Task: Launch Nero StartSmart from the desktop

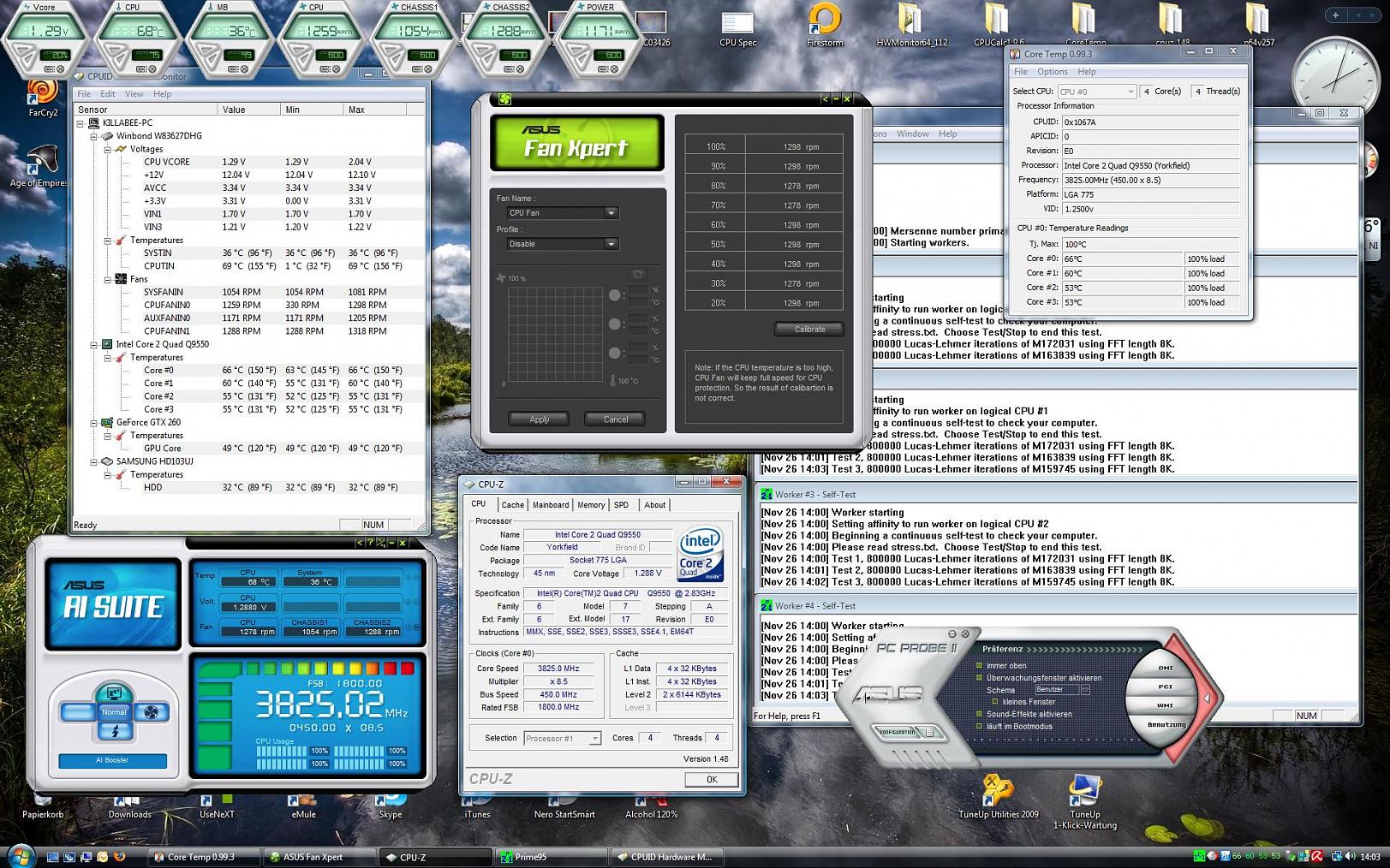Action: pos(564,807)
